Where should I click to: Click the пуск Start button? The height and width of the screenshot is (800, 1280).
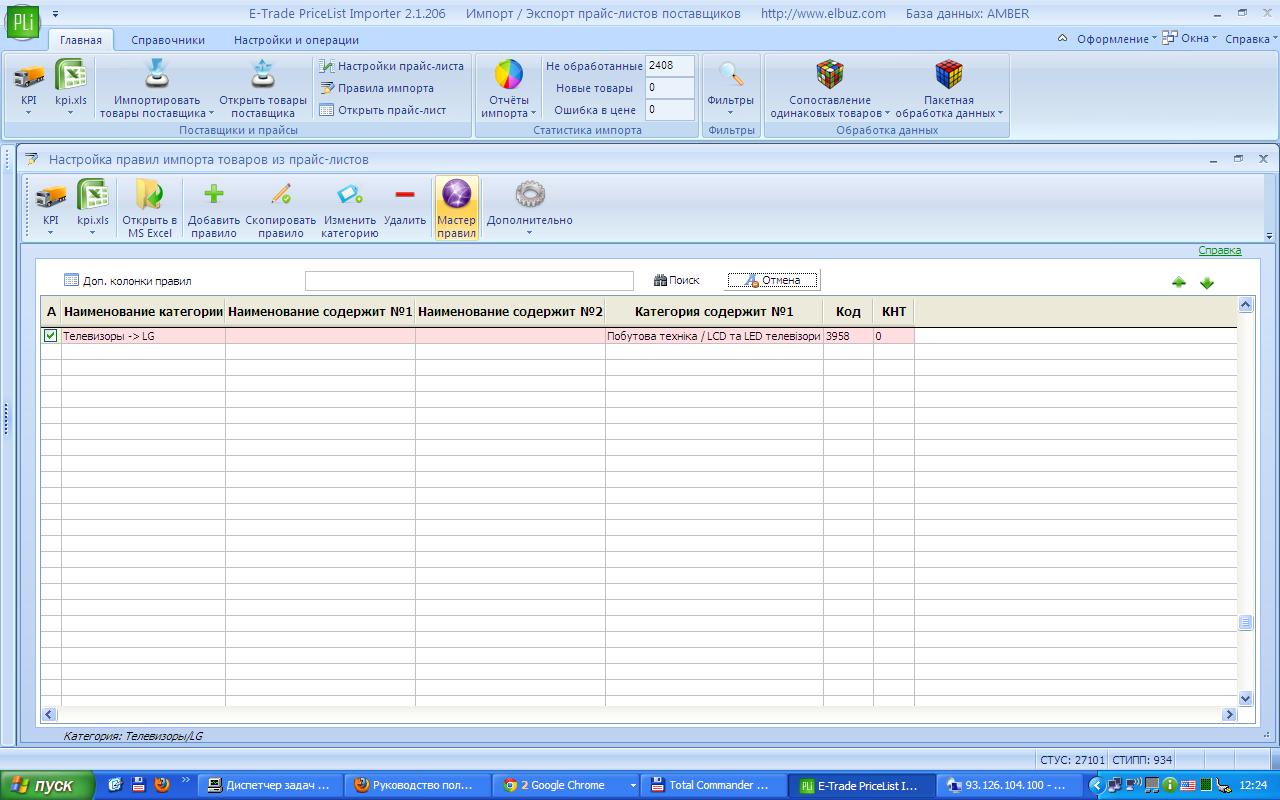click(47, 785)
